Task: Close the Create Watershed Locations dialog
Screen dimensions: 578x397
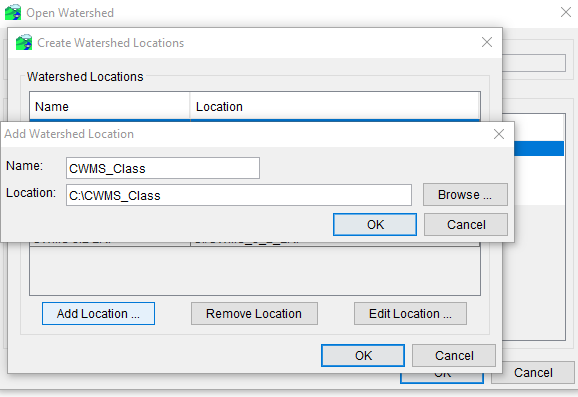Action: [487, 42]
